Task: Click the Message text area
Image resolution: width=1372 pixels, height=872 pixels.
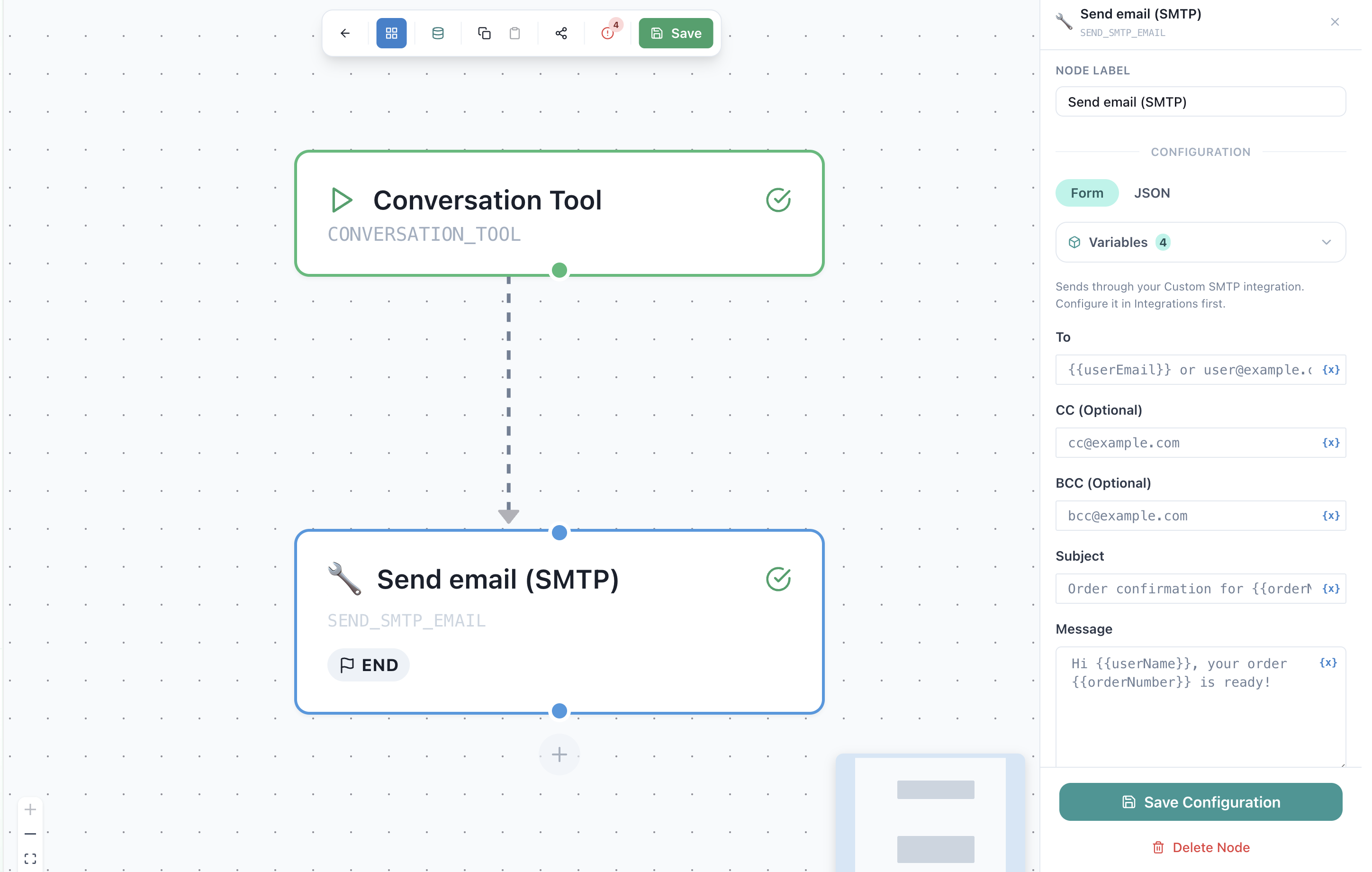Action: coord(1200,707)
